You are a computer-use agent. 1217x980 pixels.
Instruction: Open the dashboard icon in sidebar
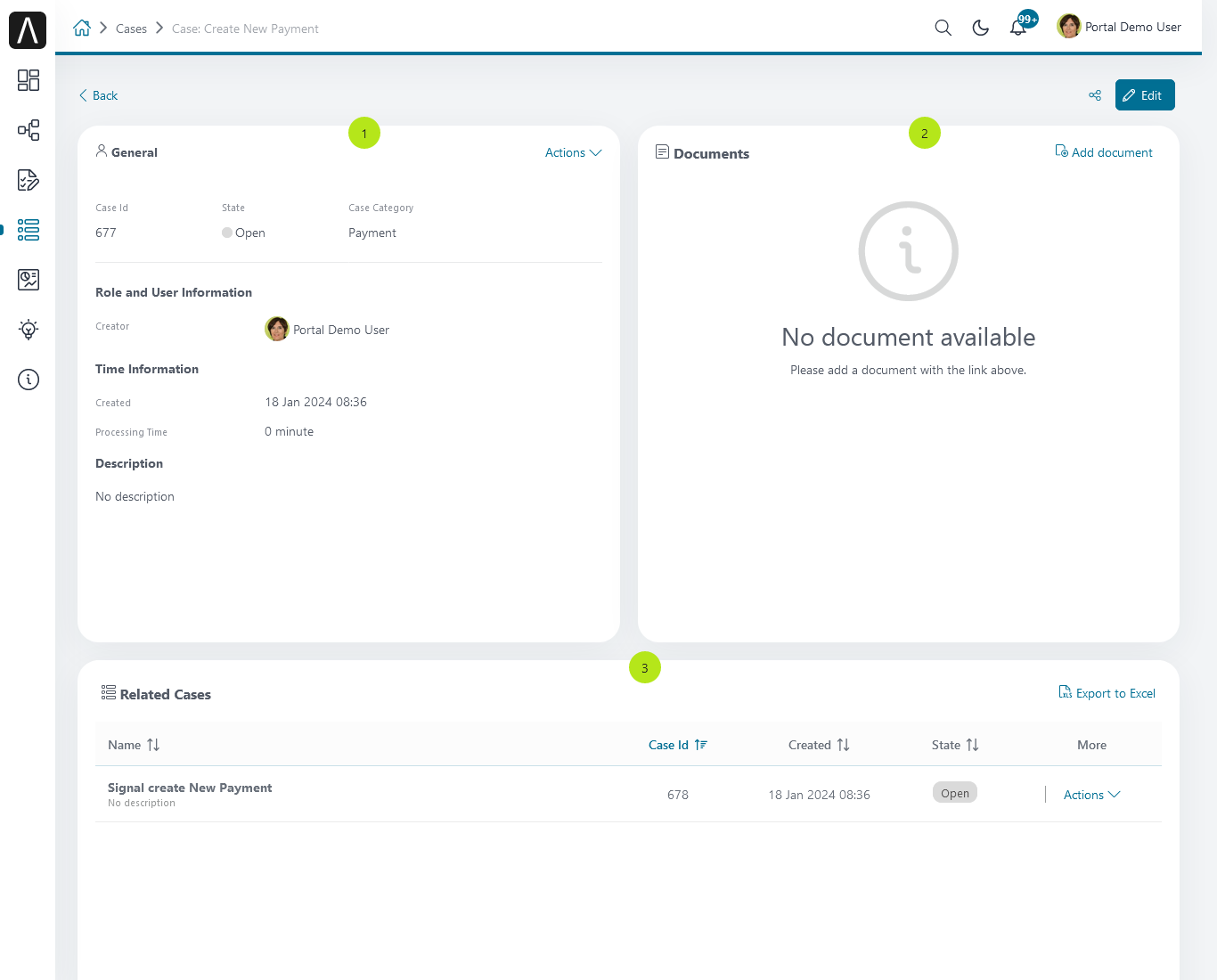[x=29, y=80]
